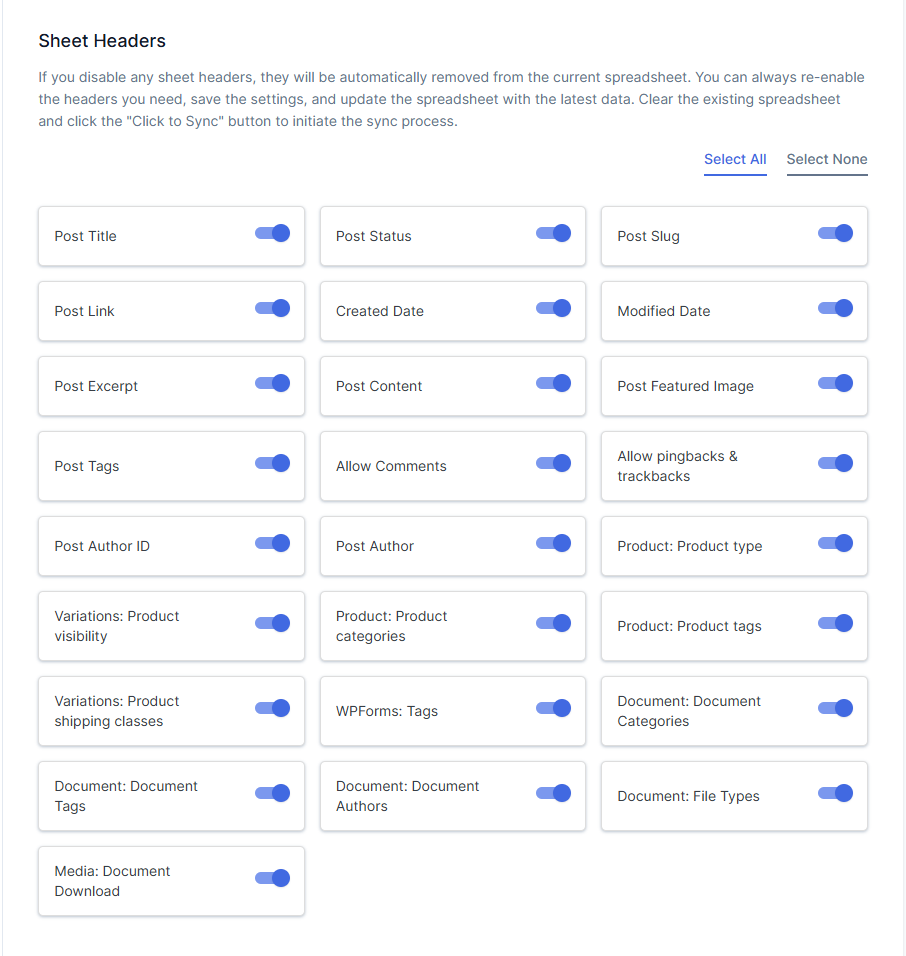Toggle the Post Slug header
Screen dimensions: 906x956
(835, 233)
